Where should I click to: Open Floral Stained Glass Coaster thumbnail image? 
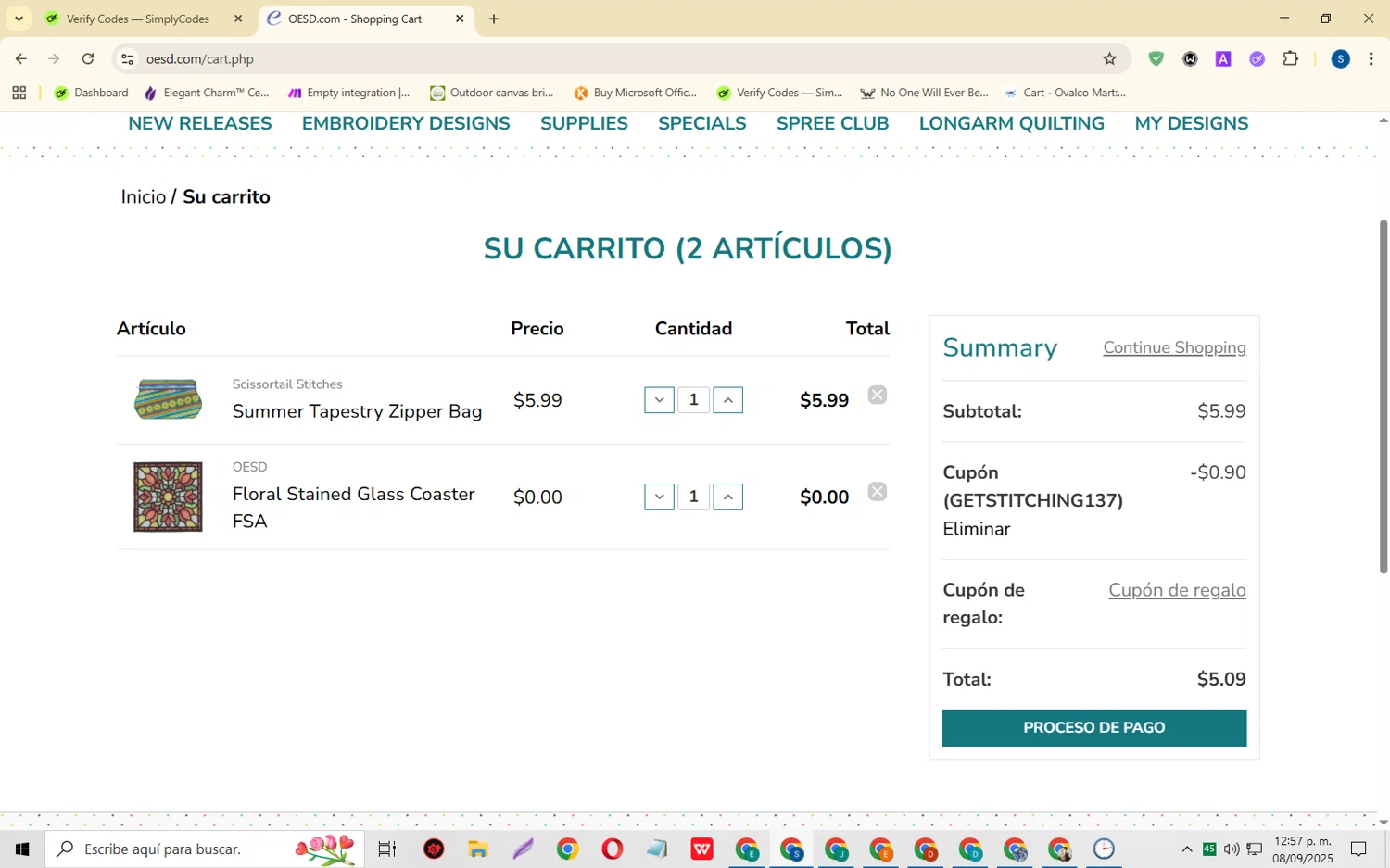(x=168, y=497)
